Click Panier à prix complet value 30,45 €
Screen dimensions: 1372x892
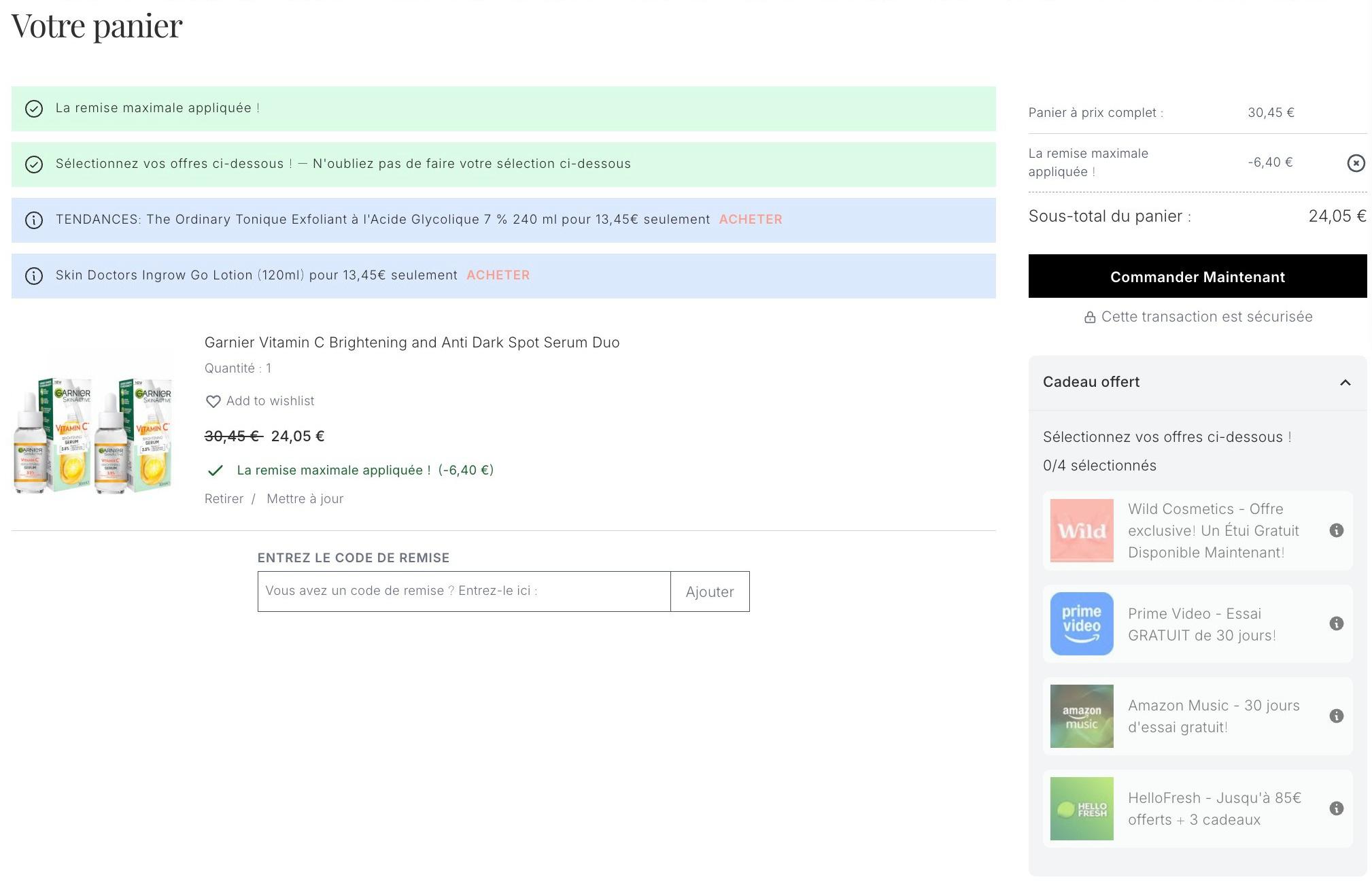pyautogui.click(x=1271, y=113)
